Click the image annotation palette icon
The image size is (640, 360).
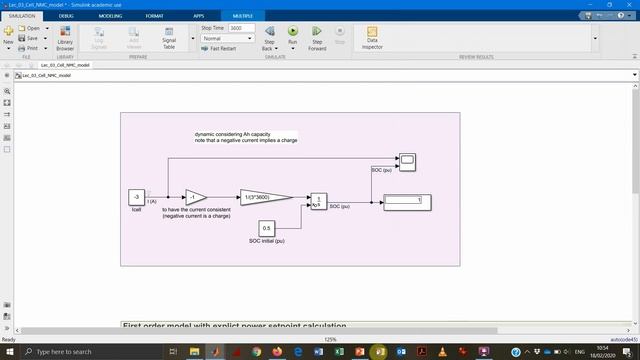click(7, 138)
